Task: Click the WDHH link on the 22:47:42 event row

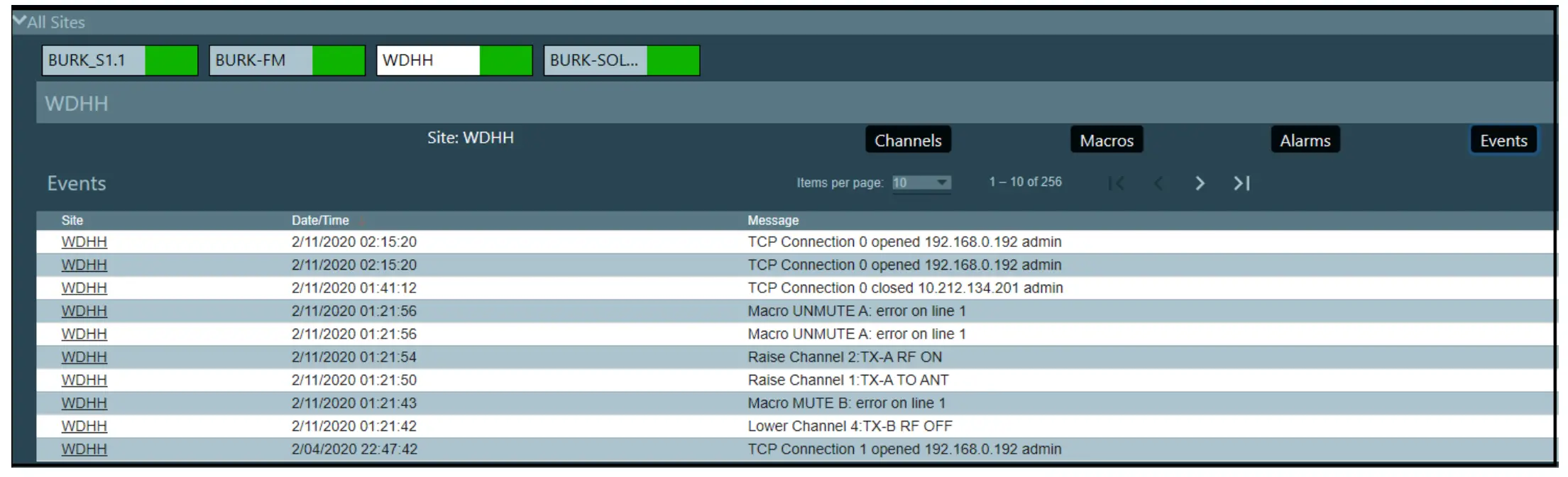Action: [84, 449]
